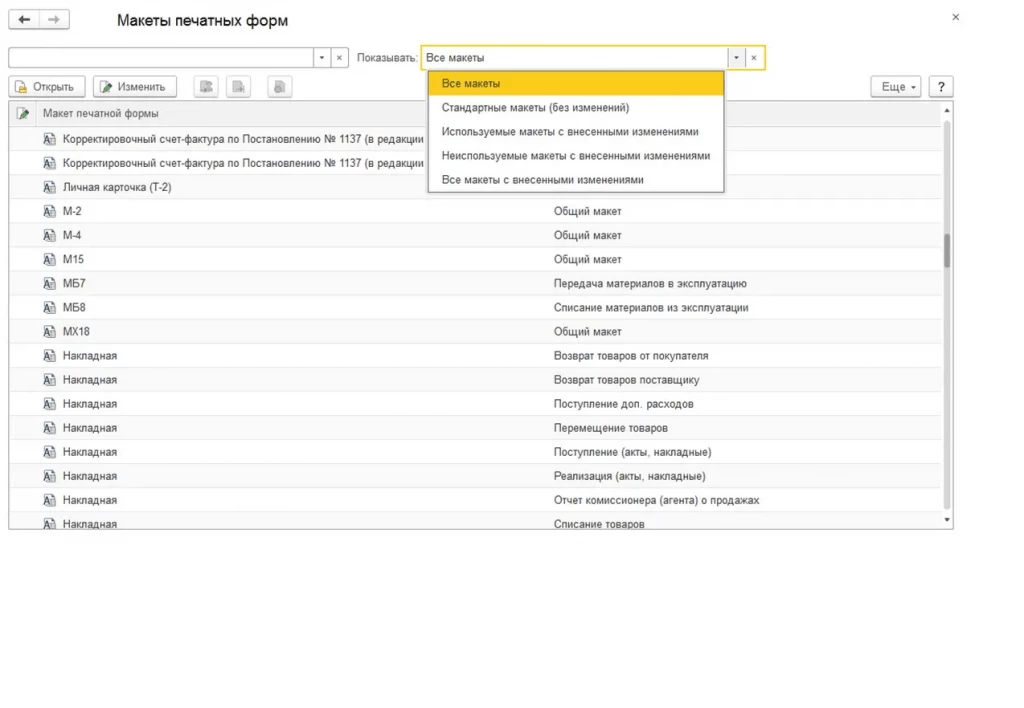Clear the search field with its × icon
The width and height of the screenshot is (1024, 708).
point(339,57)
